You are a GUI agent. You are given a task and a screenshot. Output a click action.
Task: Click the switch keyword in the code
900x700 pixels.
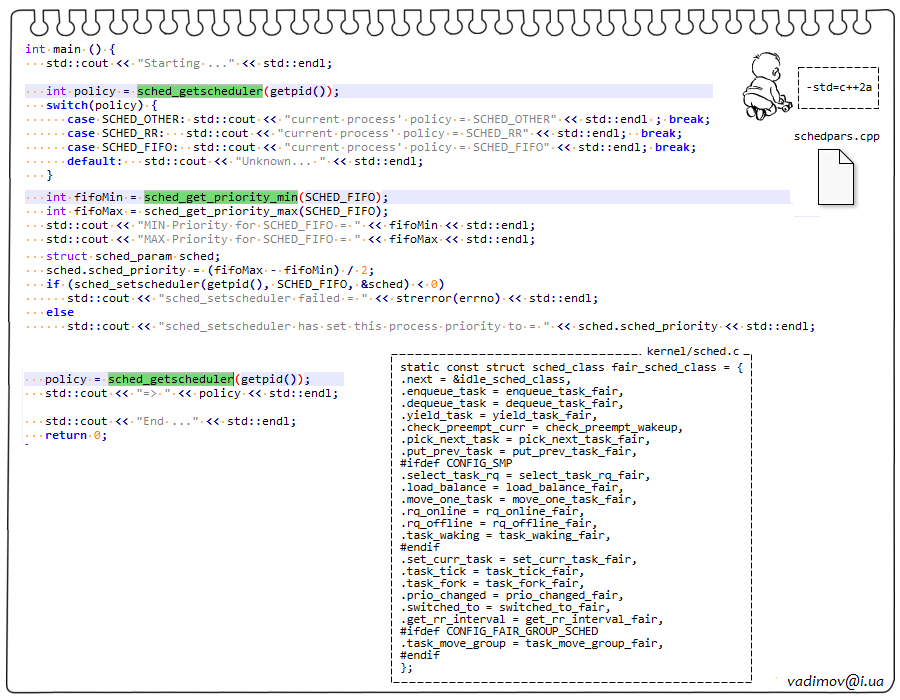click(67, 105)
